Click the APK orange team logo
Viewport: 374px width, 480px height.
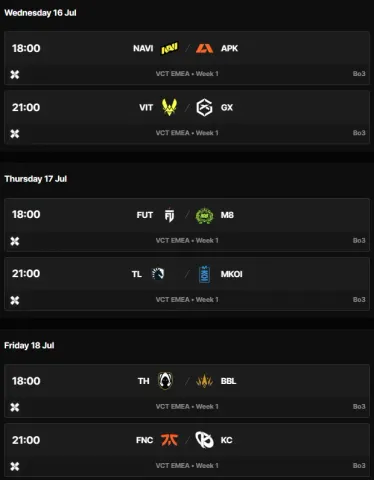tap(204, 48)
